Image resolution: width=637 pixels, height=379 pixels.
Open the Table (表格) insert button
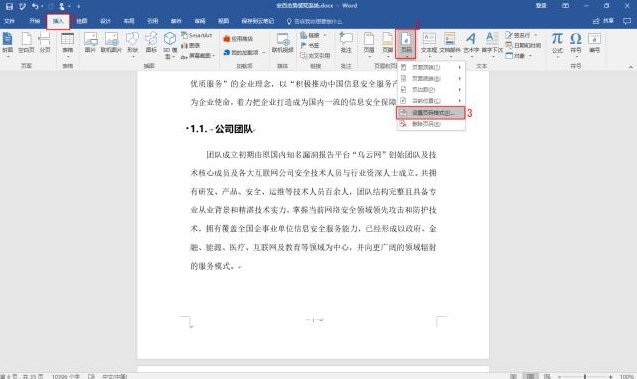[67, 44]
